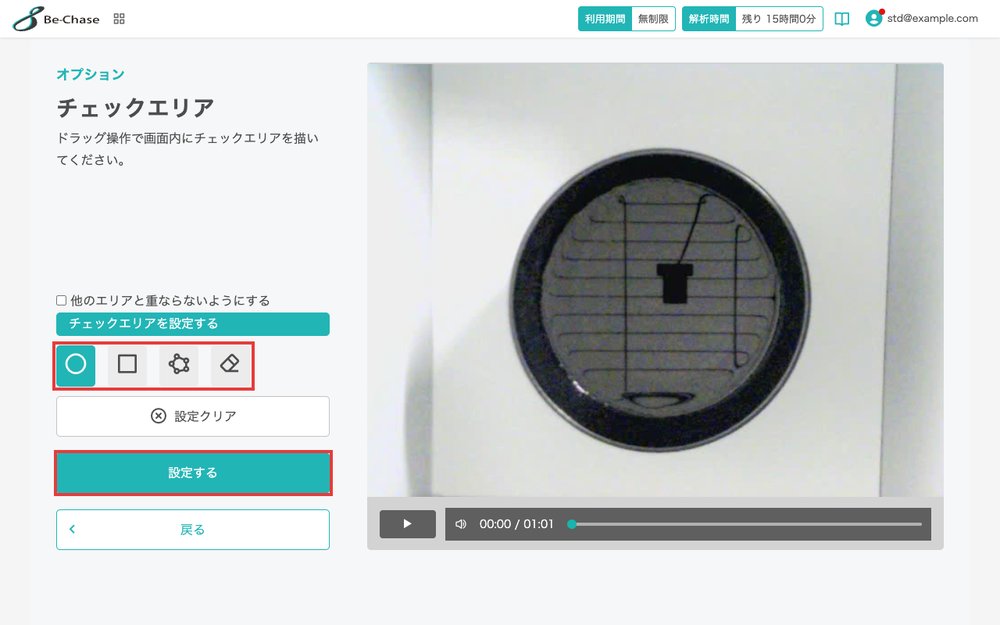Click the 設定クリア button
The image size is (1000, 625).
(x=193, y=416)
